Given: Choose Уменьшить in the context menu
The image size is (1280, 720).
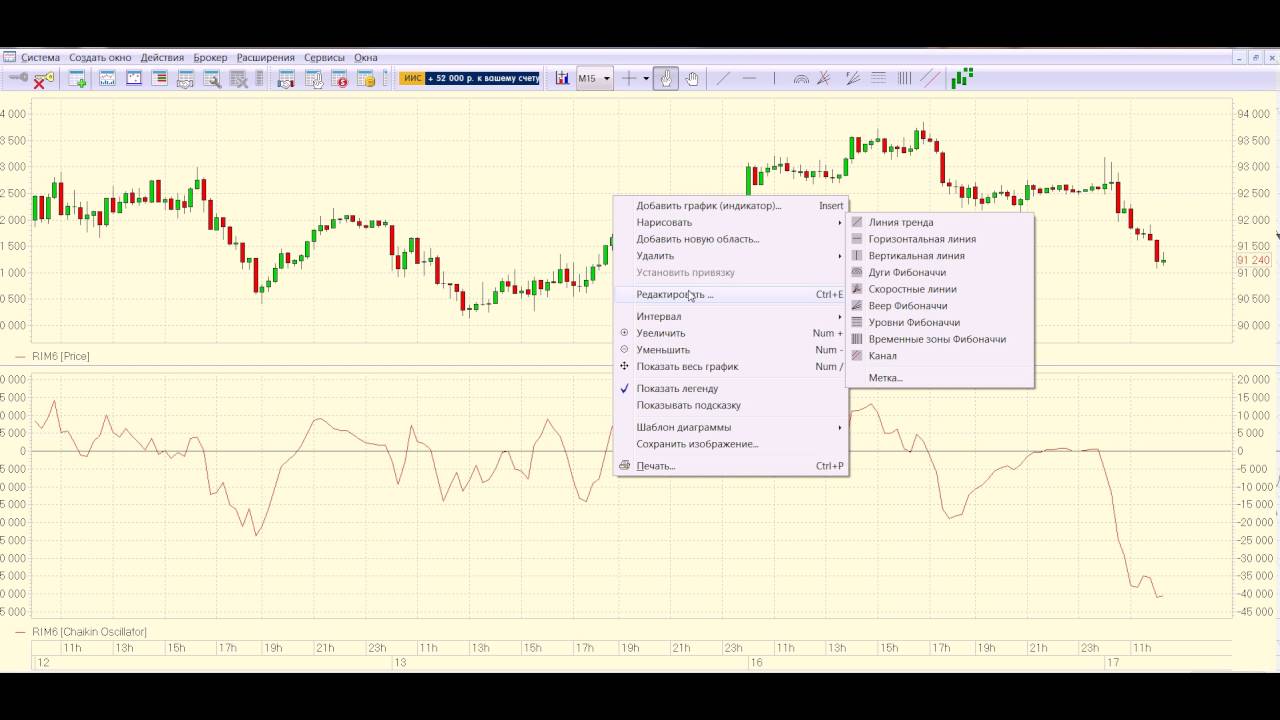Looking at the screenshot, I should (731, 350).
